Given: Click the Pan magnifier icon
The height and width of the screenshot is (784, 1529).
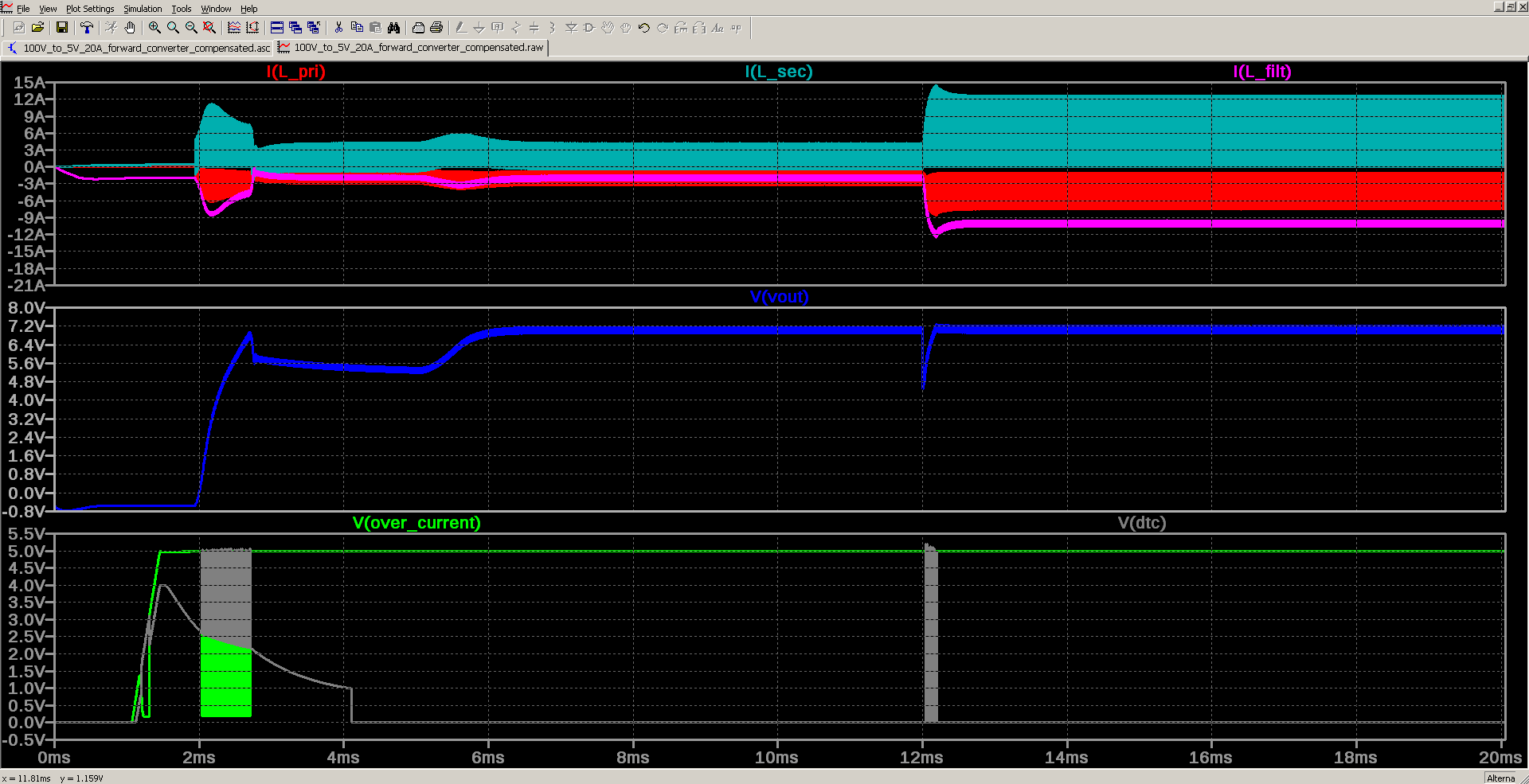Looking at the screenshot, I should point(173,28).
